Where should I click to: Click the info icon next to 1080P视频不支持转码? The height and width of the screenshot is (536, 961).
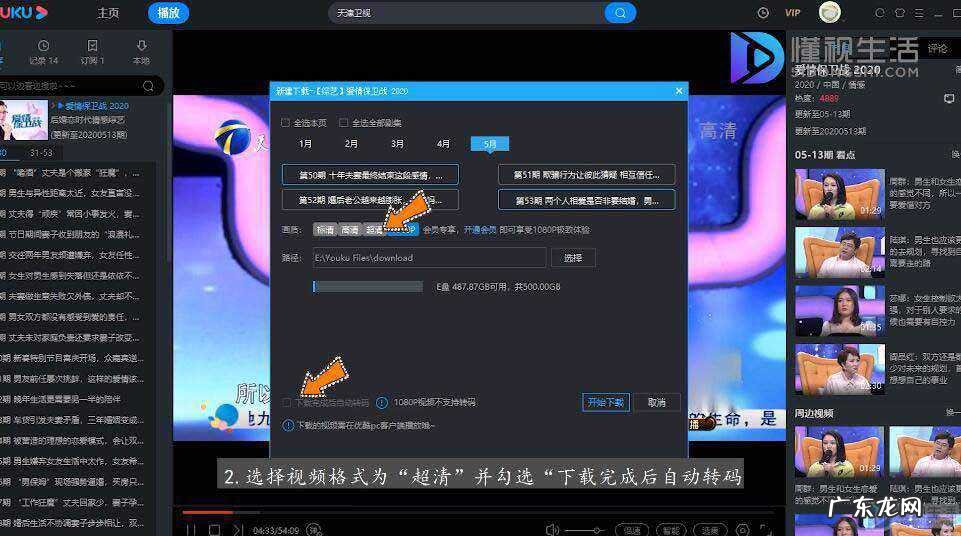(x=381, y=402)
